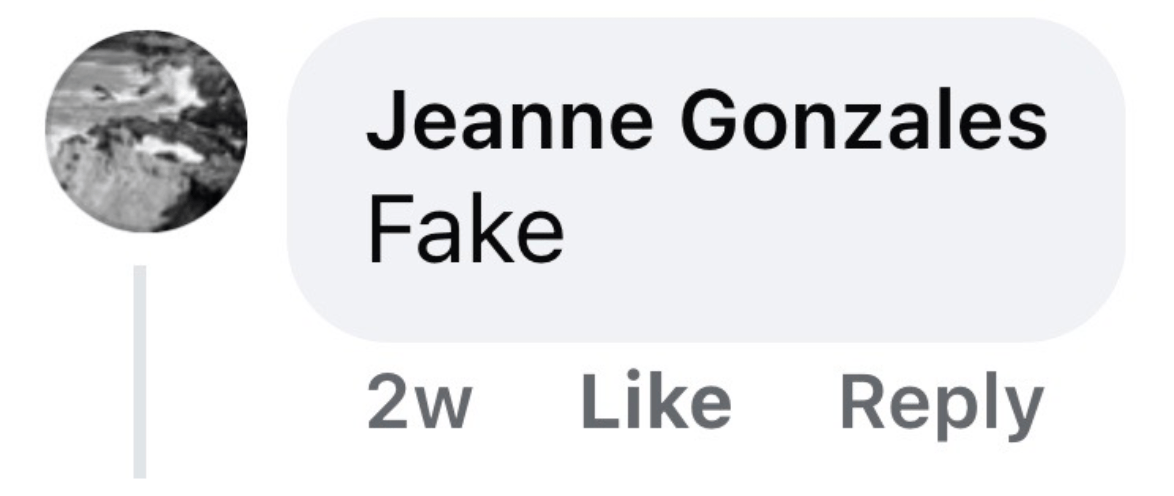Image resolution: width=1174 pixels, height=496 pixels.
Task: Click the 2w comment timestamp
Action: (419, 404)
